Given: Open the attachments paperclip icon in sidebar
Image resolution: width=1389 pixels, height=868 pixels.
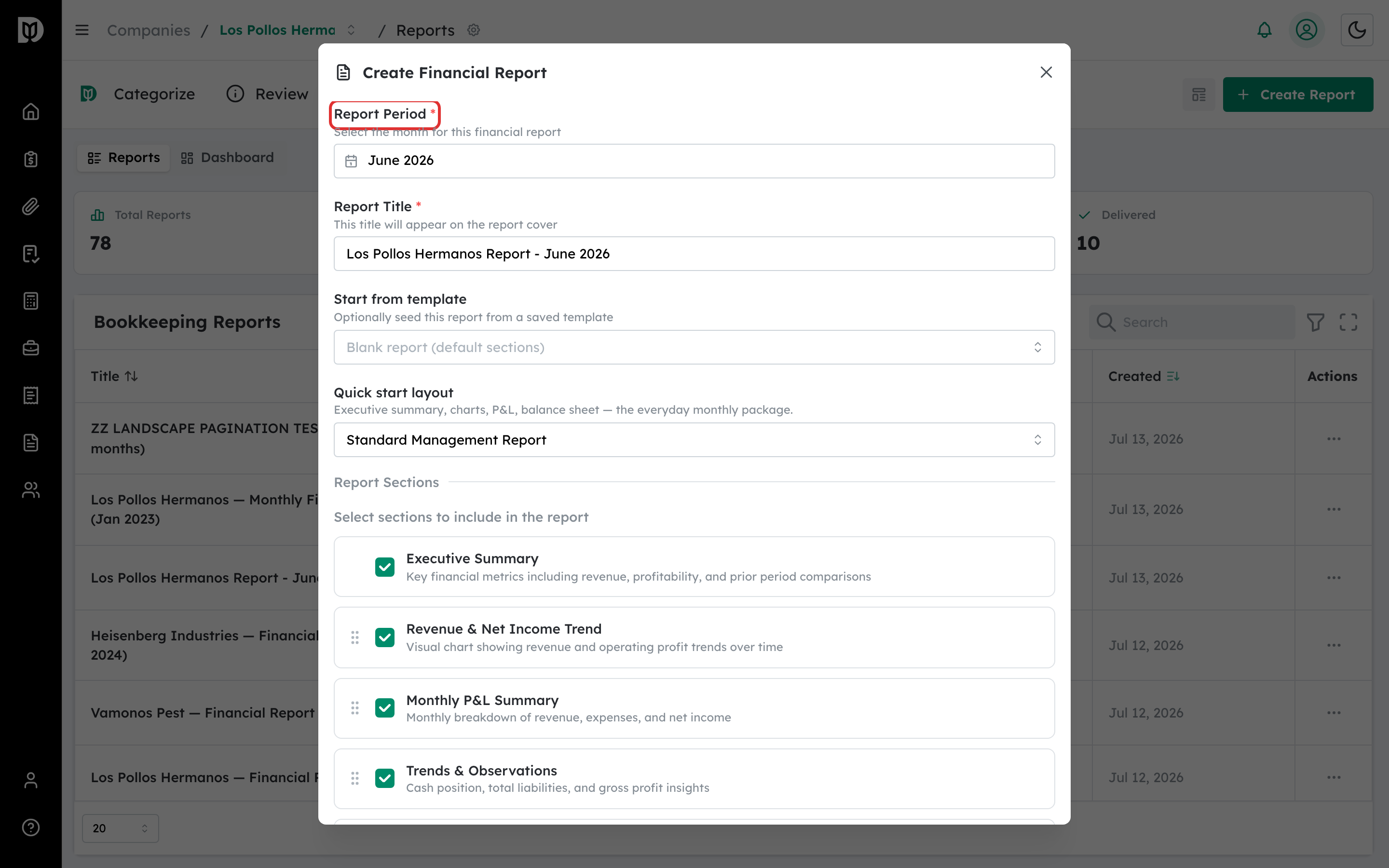Looking at the screenshot, I should (31, 206).
